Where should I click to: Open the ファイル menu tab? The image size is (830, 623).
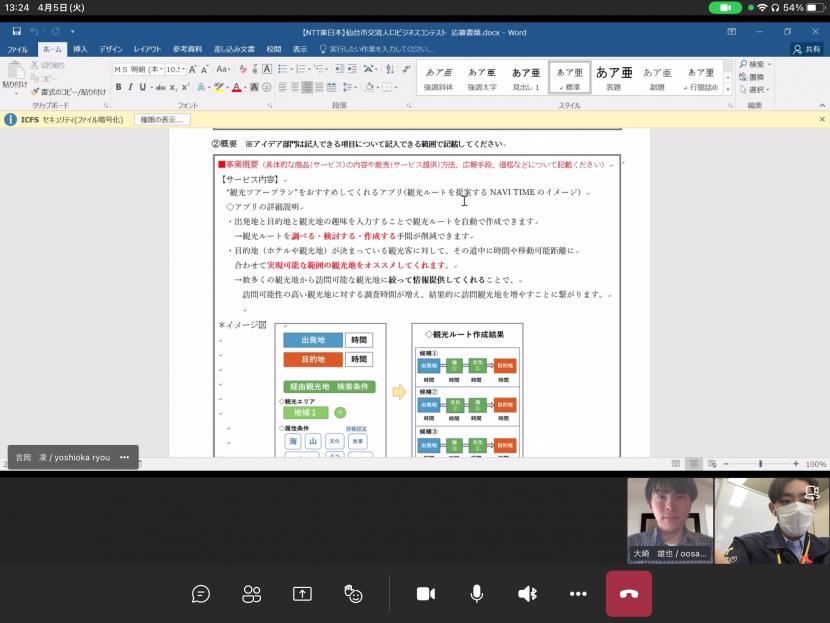point(17,49)
